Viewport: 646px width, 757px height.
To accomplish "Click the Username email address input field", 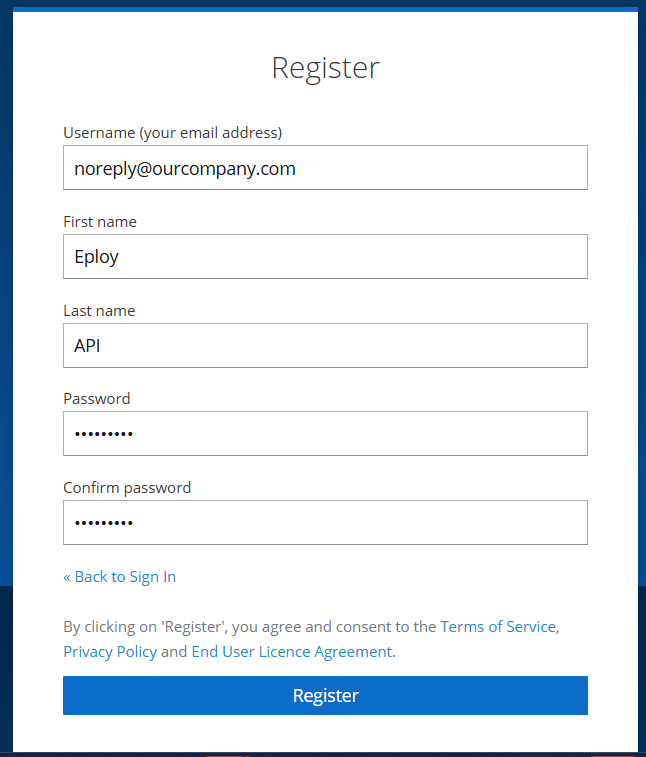I will pyautogui.click(x=325, y=168).
